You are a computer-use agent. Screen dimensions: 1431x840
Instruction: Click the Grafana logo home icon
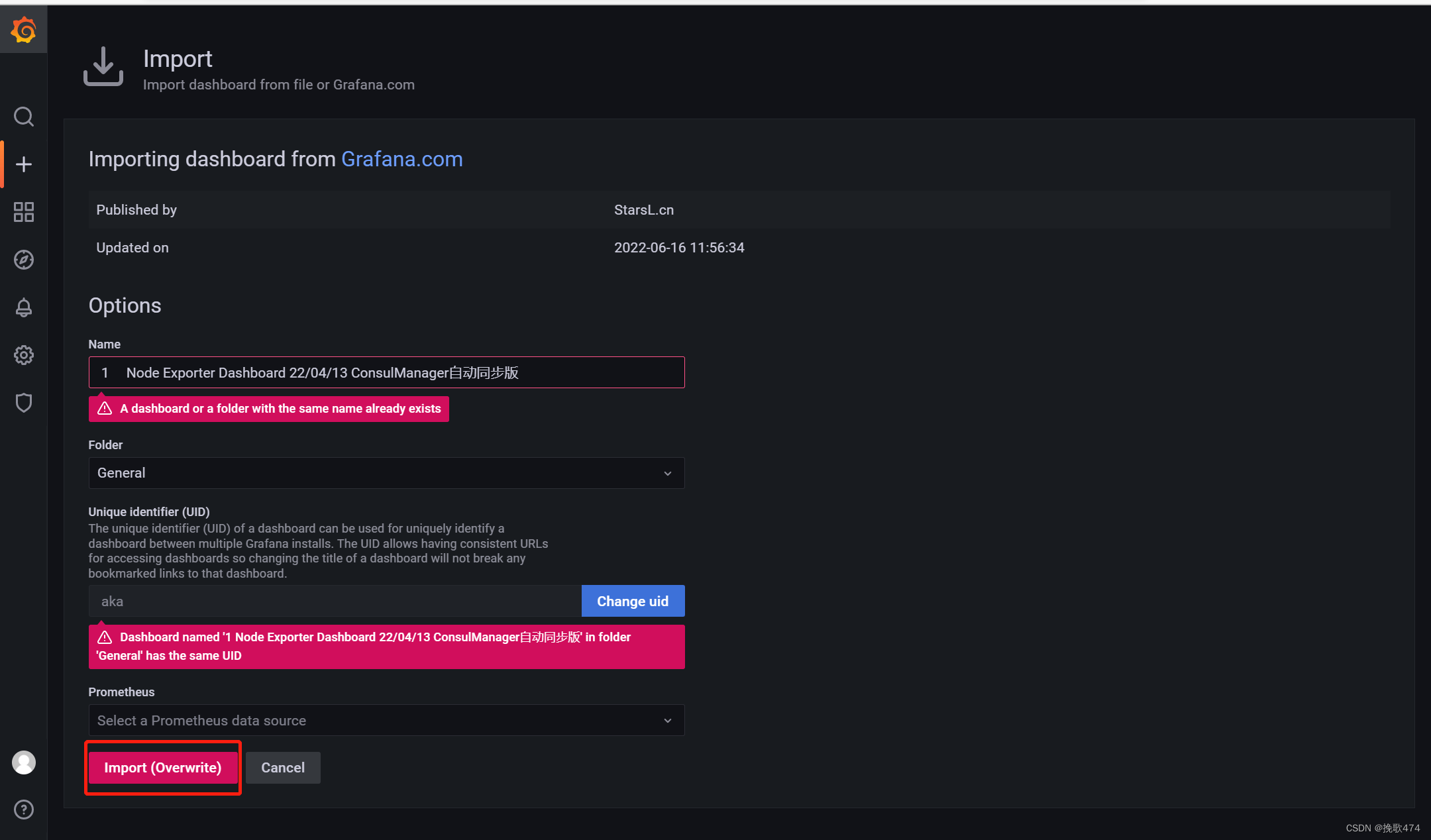(x=24, y=30)
